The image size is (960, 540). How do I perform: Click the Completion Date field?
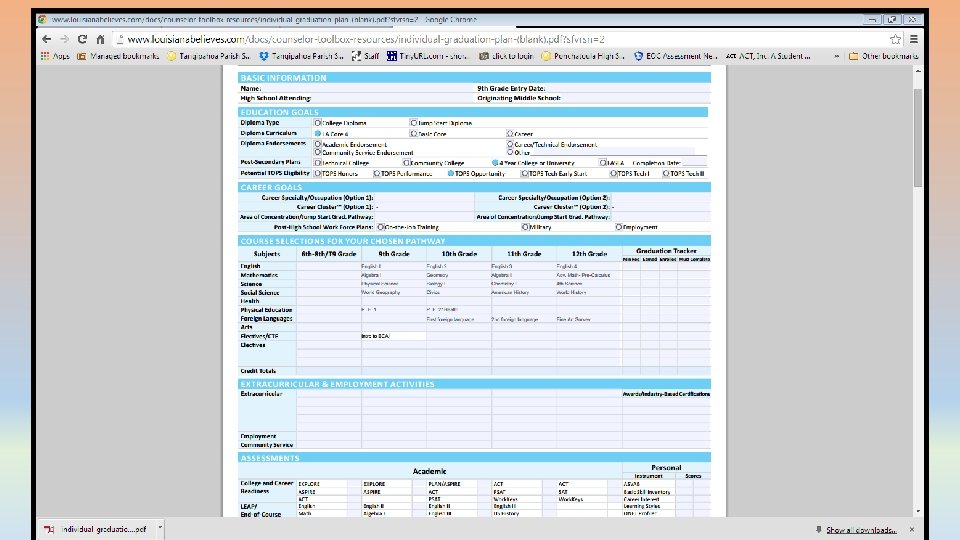pyautogui.click(x=694, y=163)
